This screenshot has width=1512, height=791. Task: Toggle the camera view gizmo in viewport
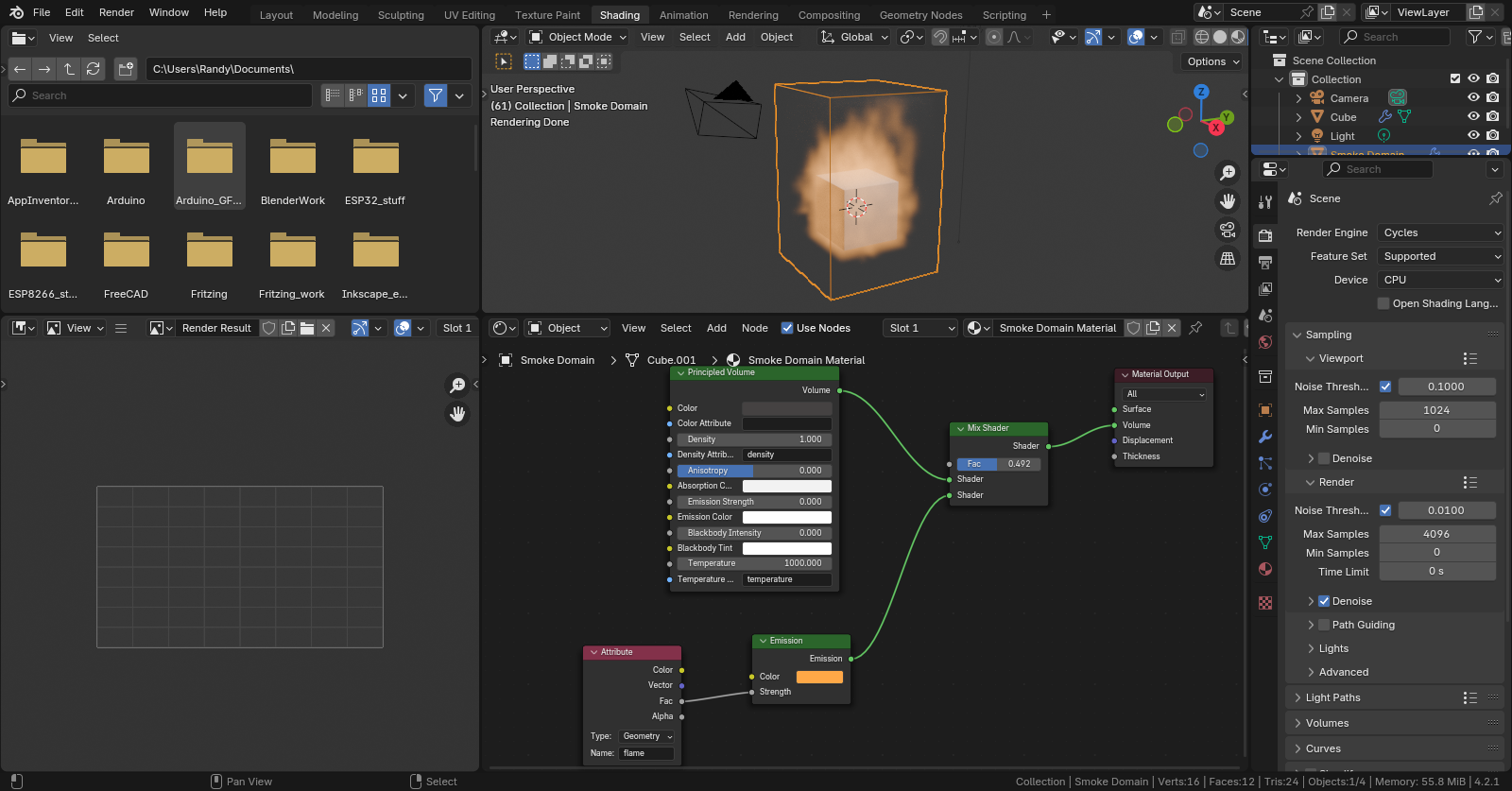tap(1228, 230)
